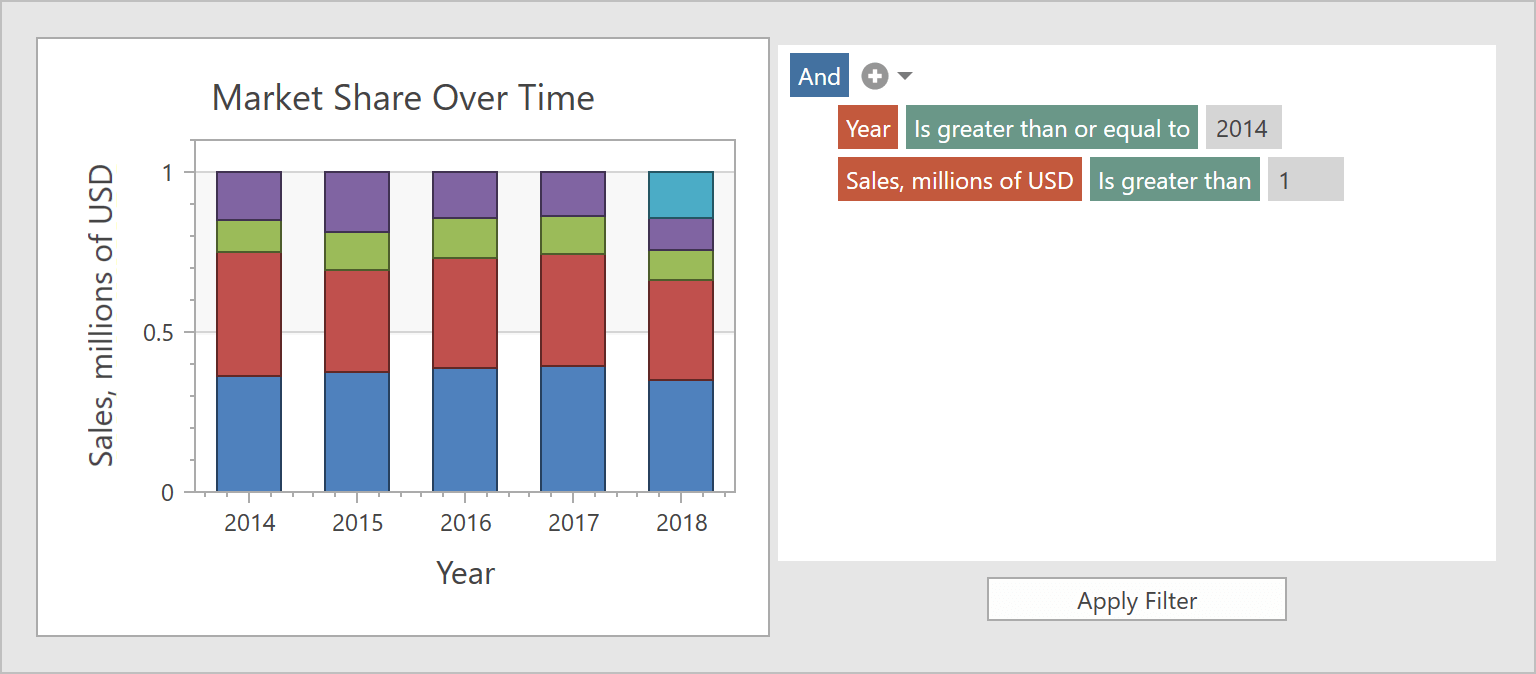Image resolution: width=1536 pixels, height=674 pixels.
Task: Select the 'Sales, millions of USD' filter field
Action: 959,181
